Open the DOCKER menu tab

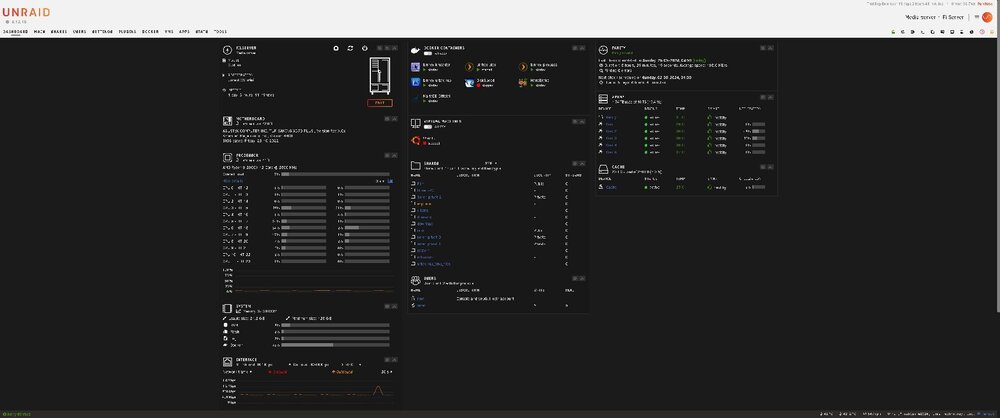(151, 31)
